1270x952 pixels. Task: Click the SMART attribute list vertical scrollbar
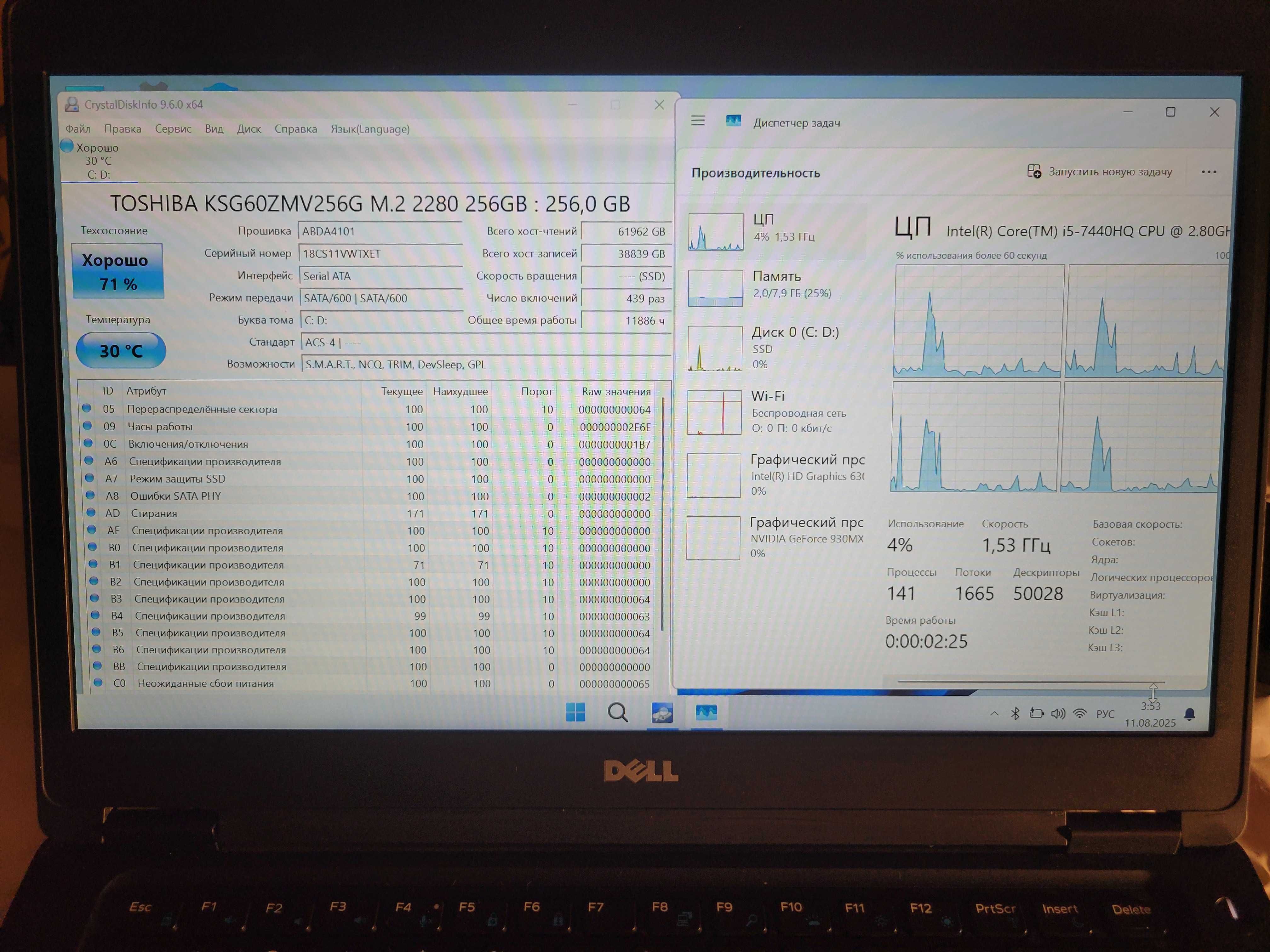point(663,513)
